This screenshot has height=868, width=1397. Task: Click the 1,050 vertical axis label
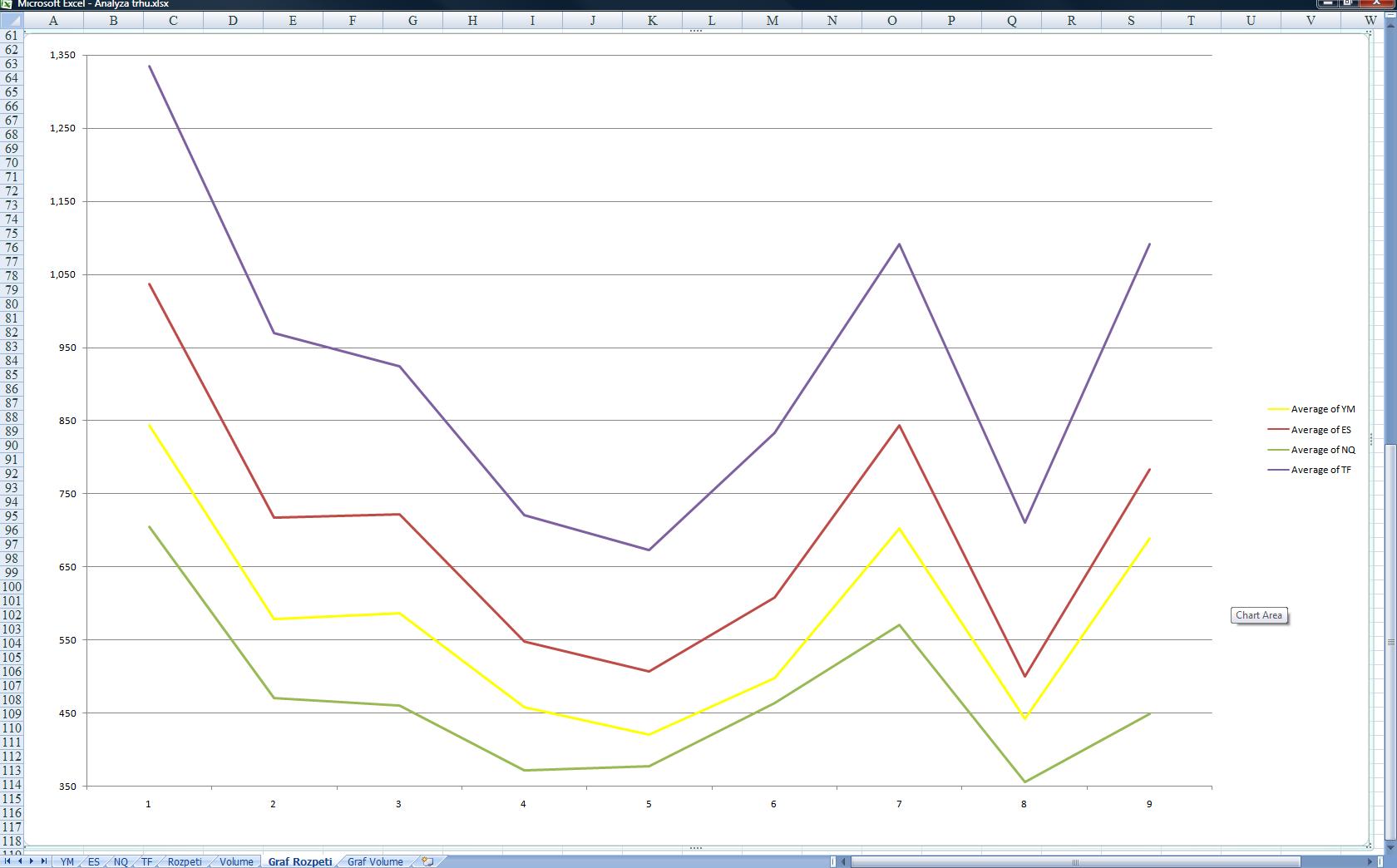pyautogui.click(x=62, y=274)
